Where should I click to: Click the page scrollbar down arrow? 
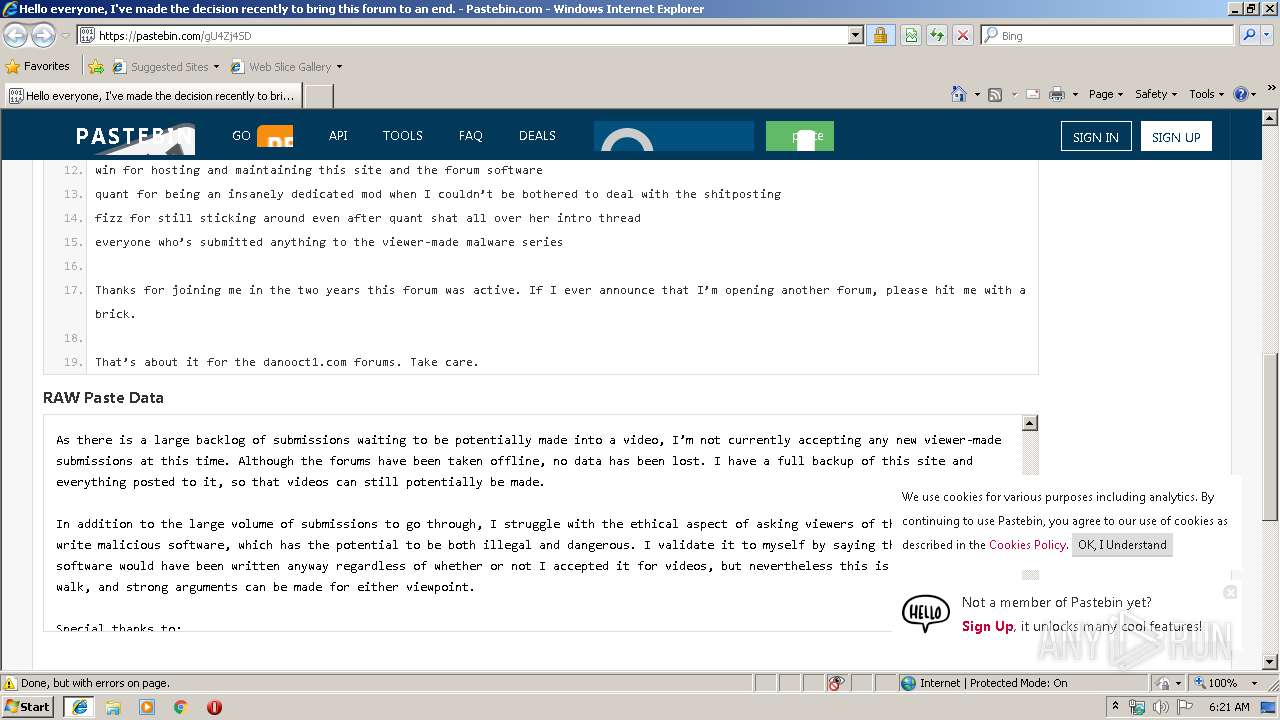click(1270, 662)
